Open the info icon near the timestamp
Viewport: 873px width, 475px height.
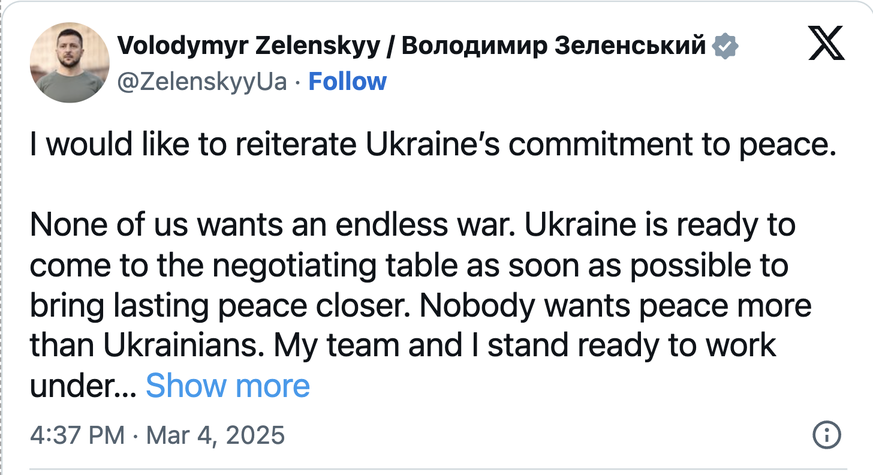pos(826,436)
